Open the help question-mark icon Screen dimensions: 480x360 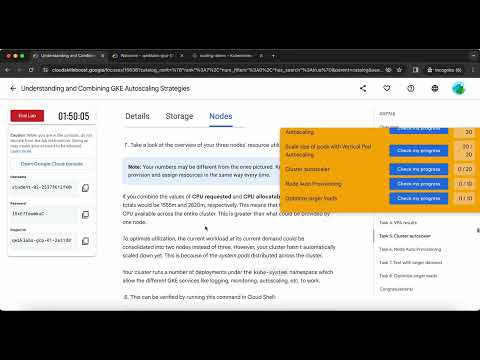point(411,88)
